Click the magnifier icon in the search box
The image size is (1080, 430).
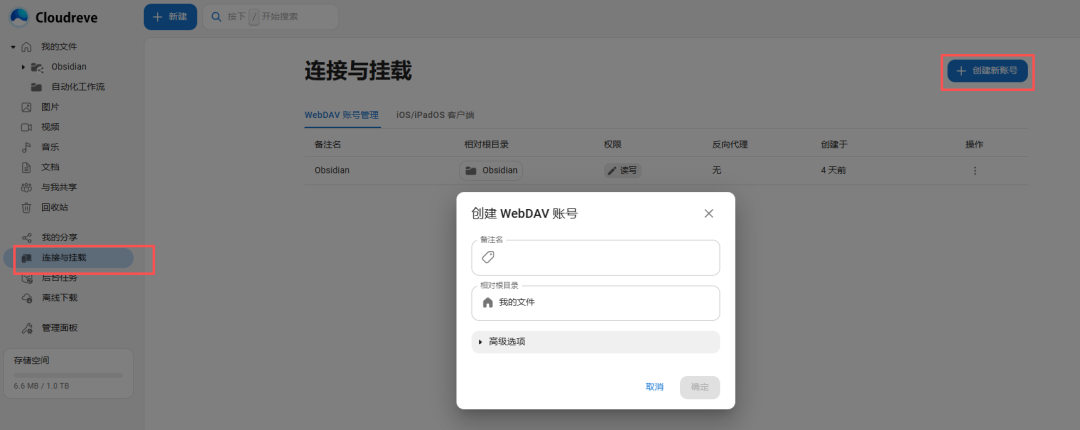pyautogui.click(x=216, y=17)
